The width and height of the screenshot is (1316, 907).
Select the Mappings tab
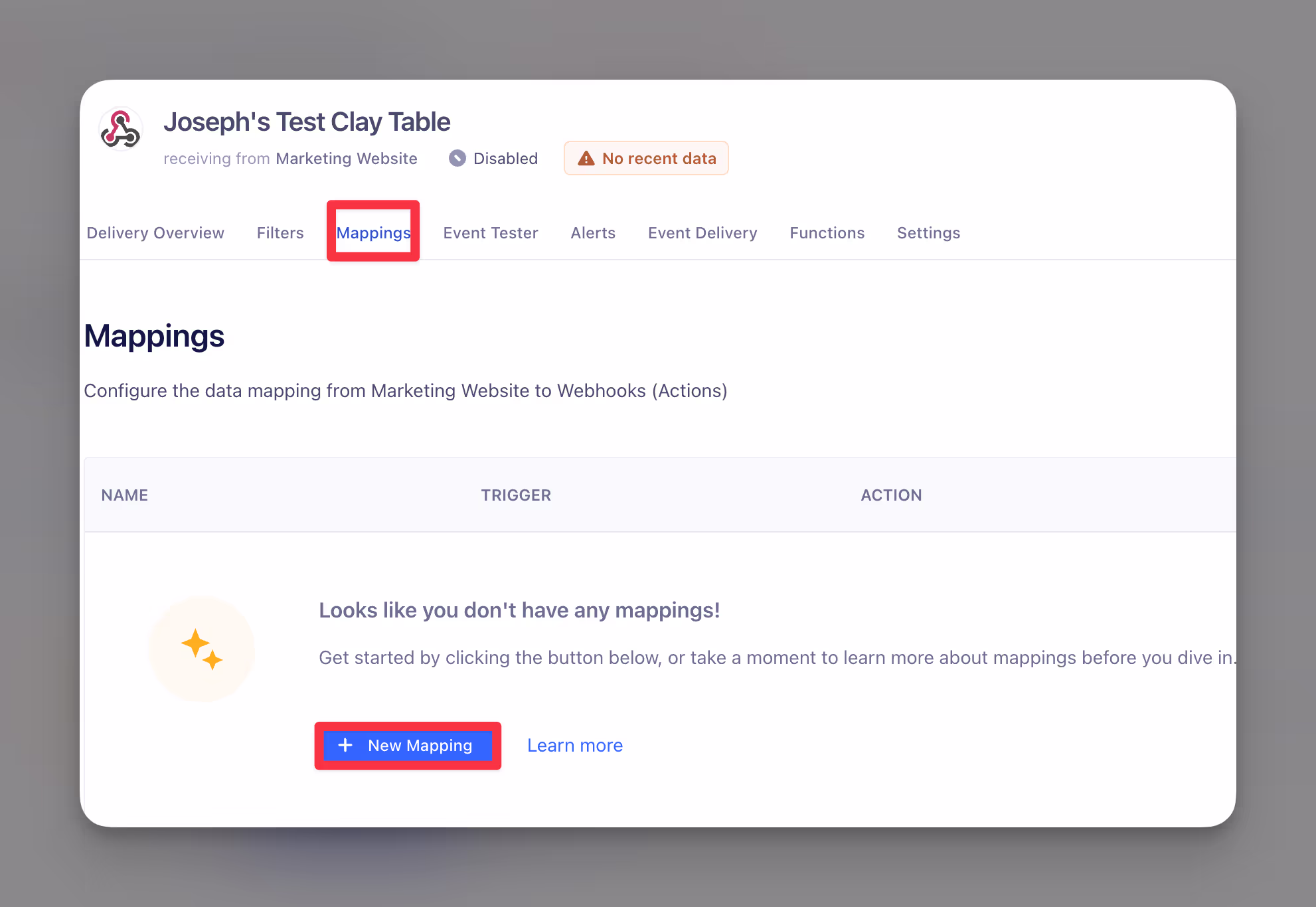[373, 233]
